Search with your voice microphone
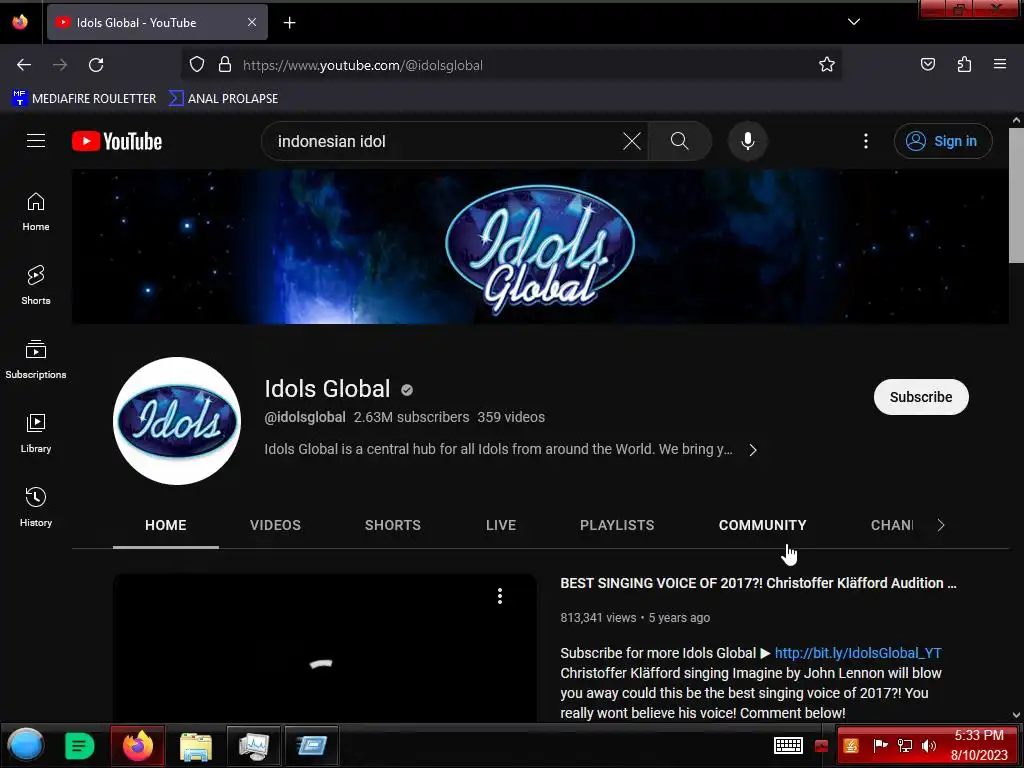This screenshot has width=1024, height=768. click(748, 141)
